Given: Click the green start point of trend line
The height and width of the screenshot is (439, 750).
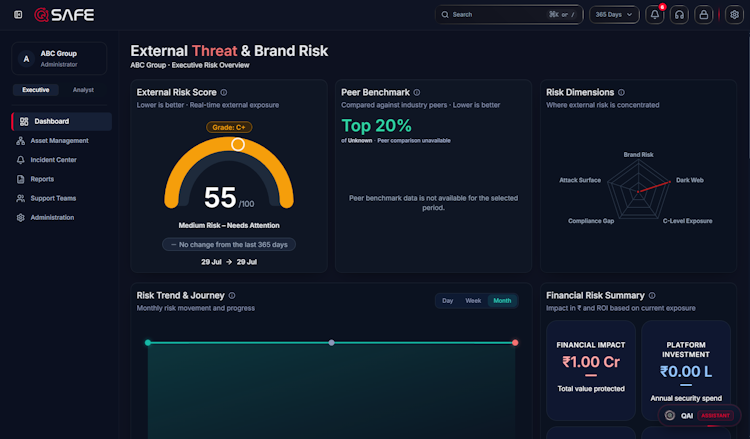Looking at the screenshot, I should (148, 342).
